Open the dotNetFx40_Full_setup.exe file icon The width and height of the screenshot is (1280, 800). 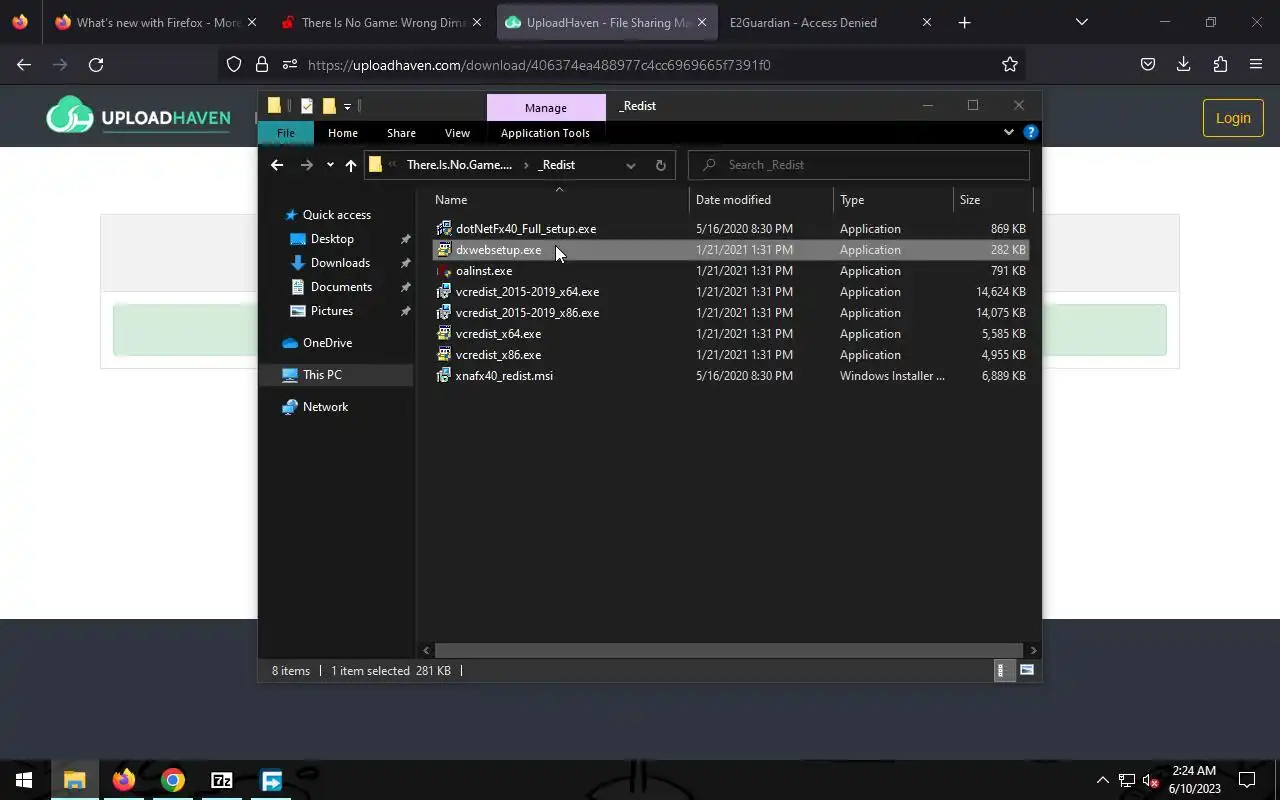[444, 229]
